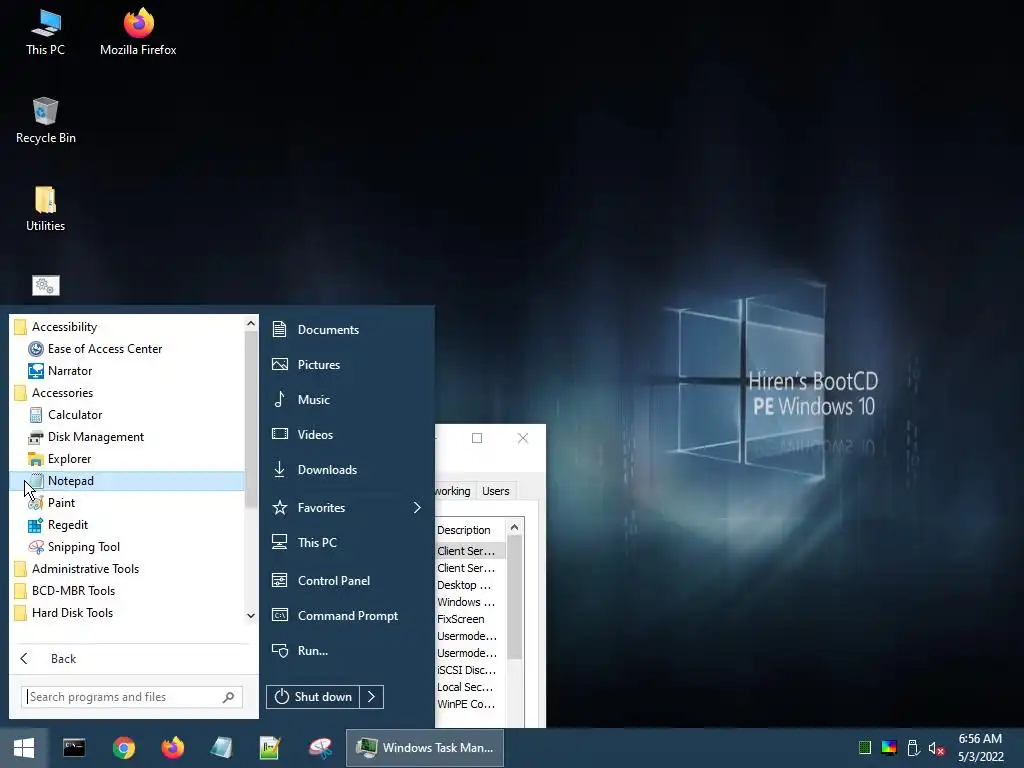Open Documents from the start menu
1024x768 pixels.
click(315, 330)
